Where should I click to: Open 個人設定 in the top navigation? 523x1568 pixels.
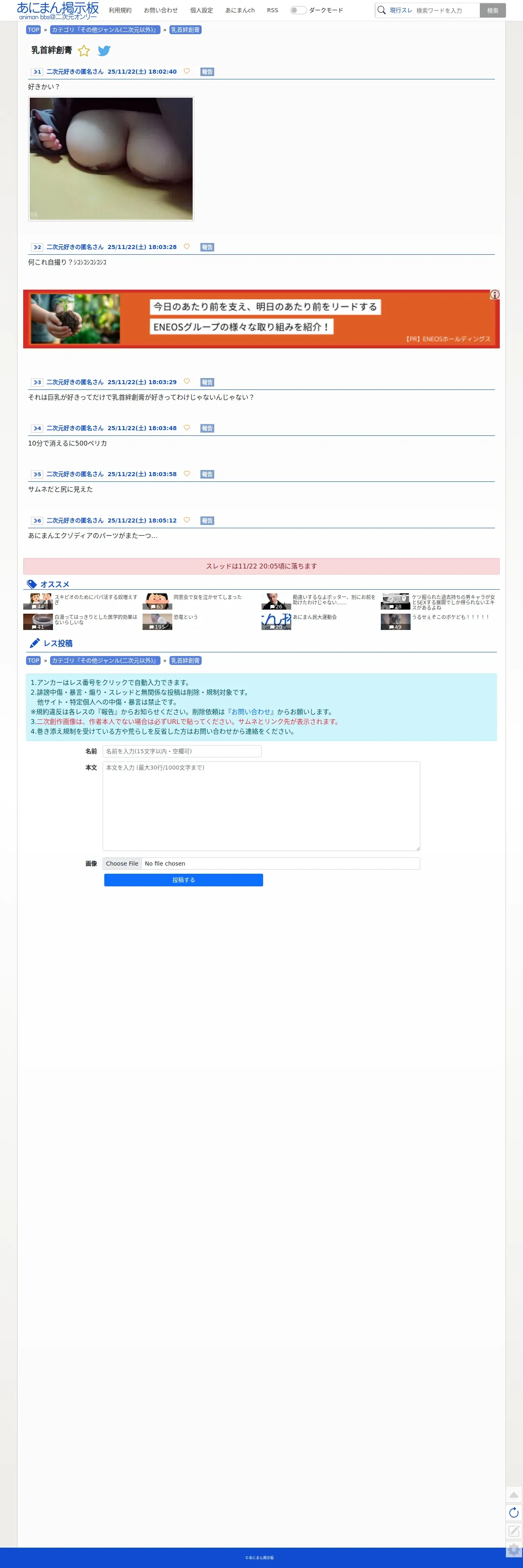(201, 10)
